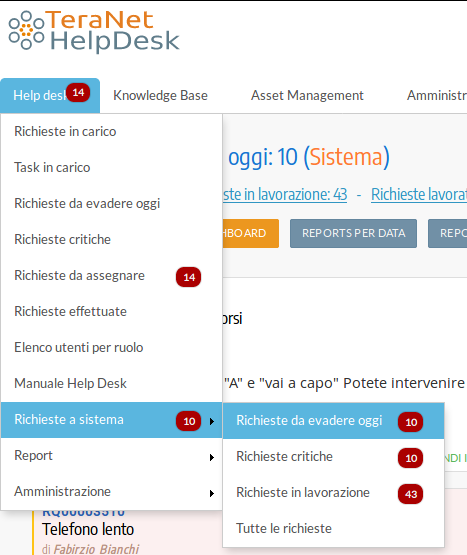Click the 10 badge next to Richieste a sistema

tap(189, 421)
